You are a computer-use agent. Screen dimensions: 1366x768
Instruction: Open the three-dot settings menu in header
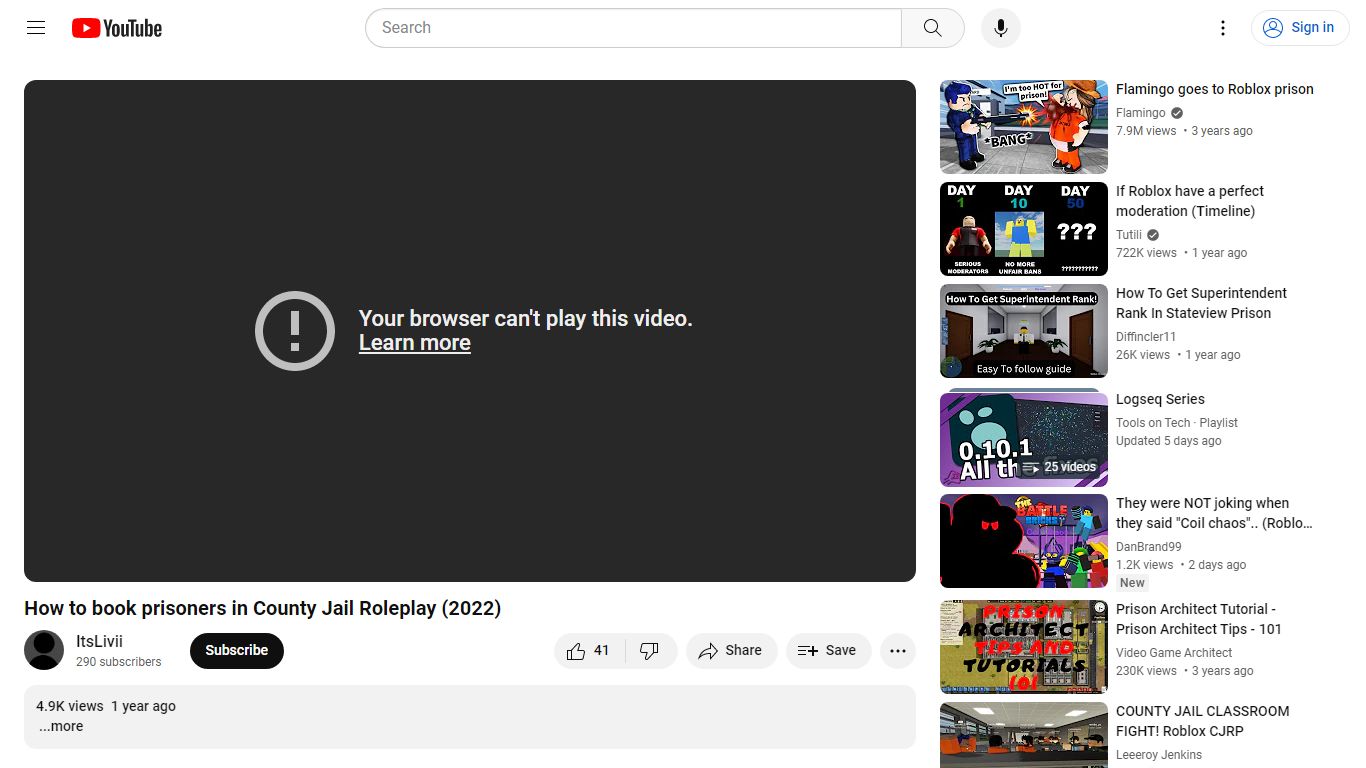coord(1222,28)
